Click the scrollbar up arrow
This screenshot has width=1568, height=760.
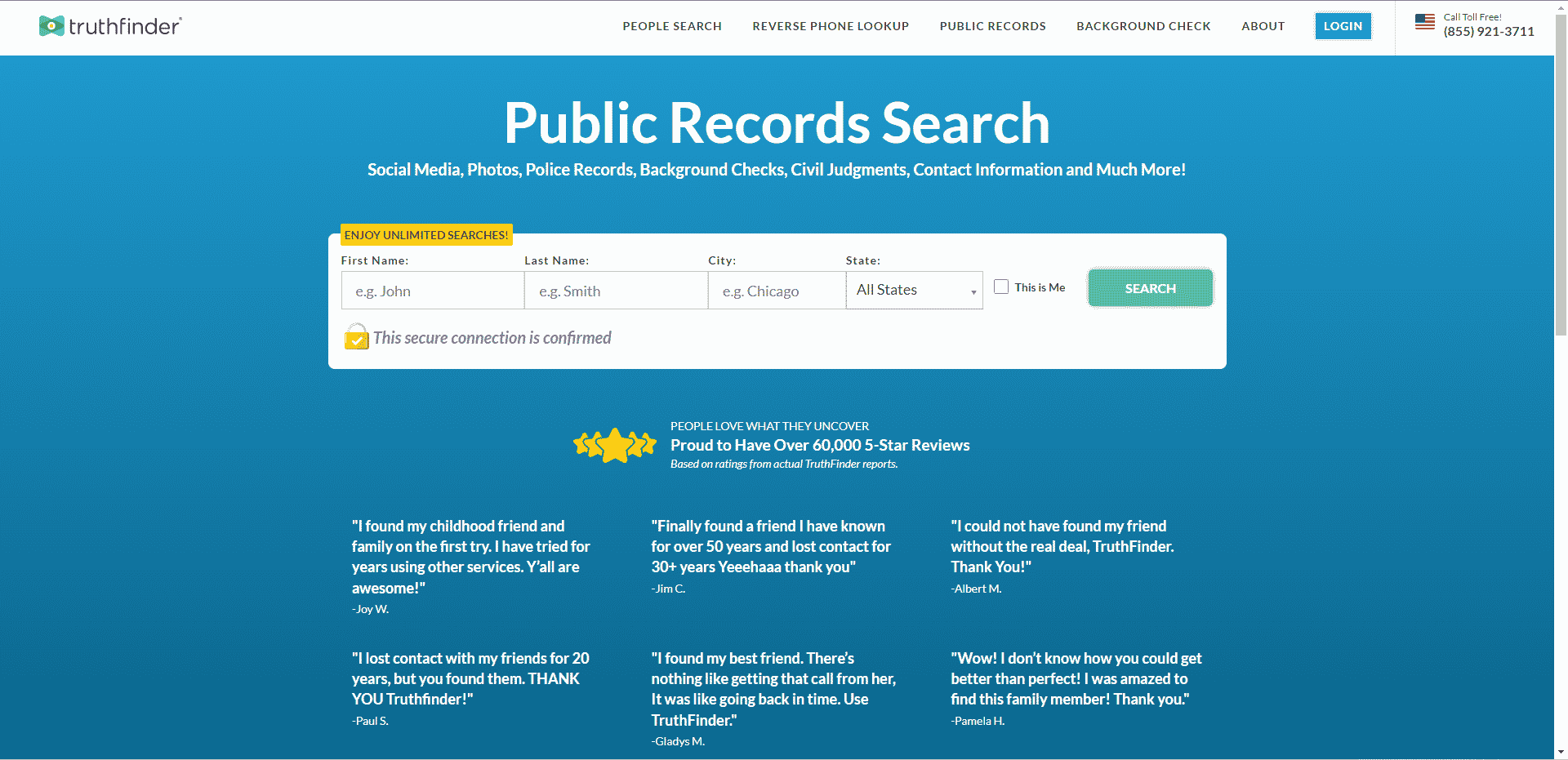click(1560, 7)
